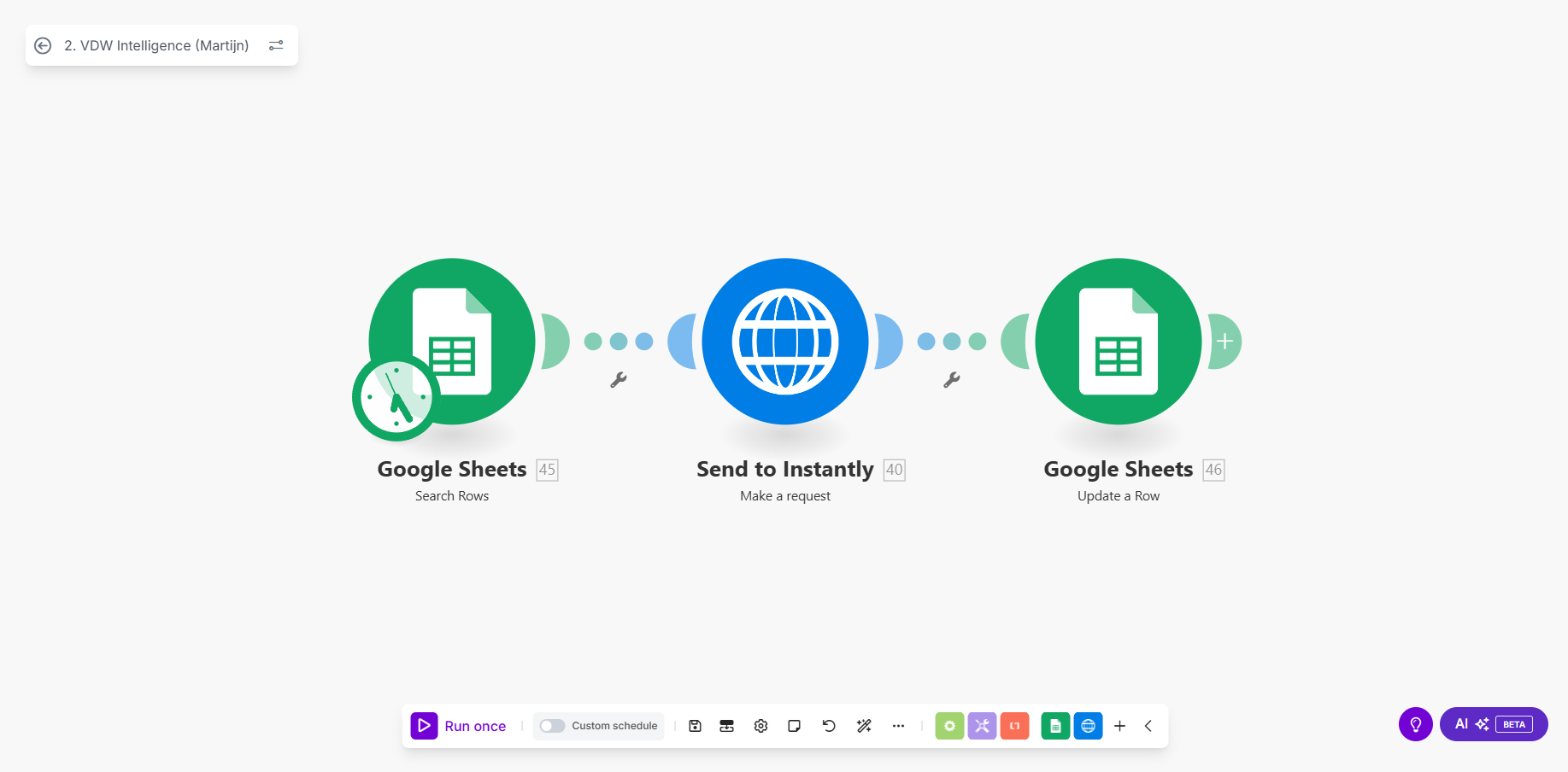Open the notes icon in the toolbar
The width and height of the screenshot is (1568, 772).
point(794,726)
